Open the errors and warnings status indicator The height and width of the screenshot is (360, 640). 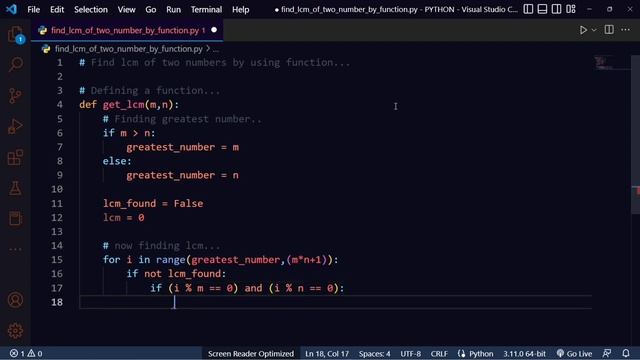point(26,353)
